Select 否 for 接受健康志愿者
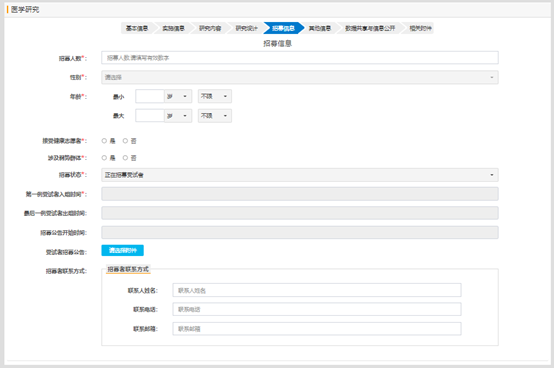Viewport: 554px width, 368px height. click(x=125, y=141)
